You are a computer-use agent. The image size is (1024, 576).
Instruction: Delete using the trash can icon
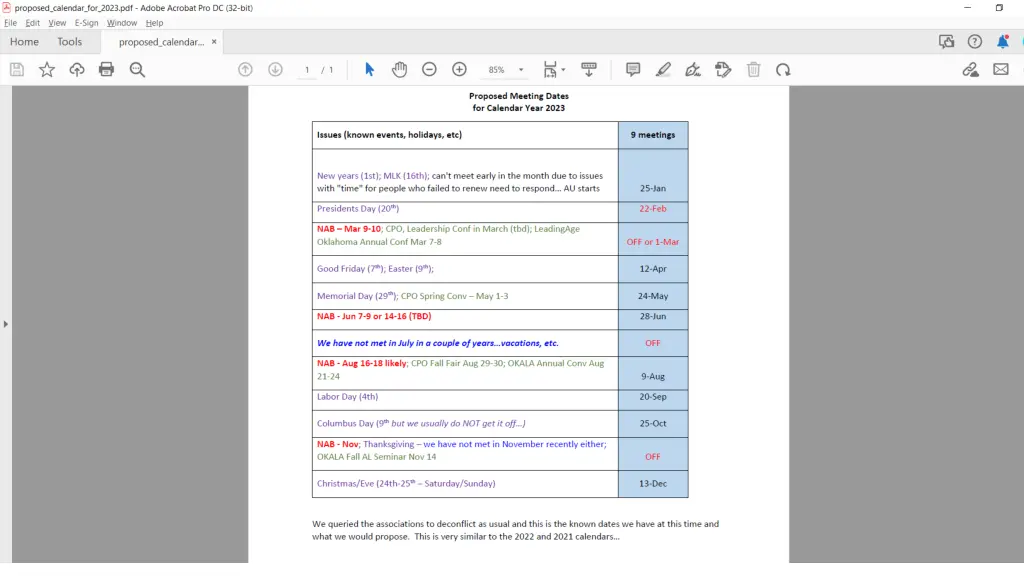(754, 69)
